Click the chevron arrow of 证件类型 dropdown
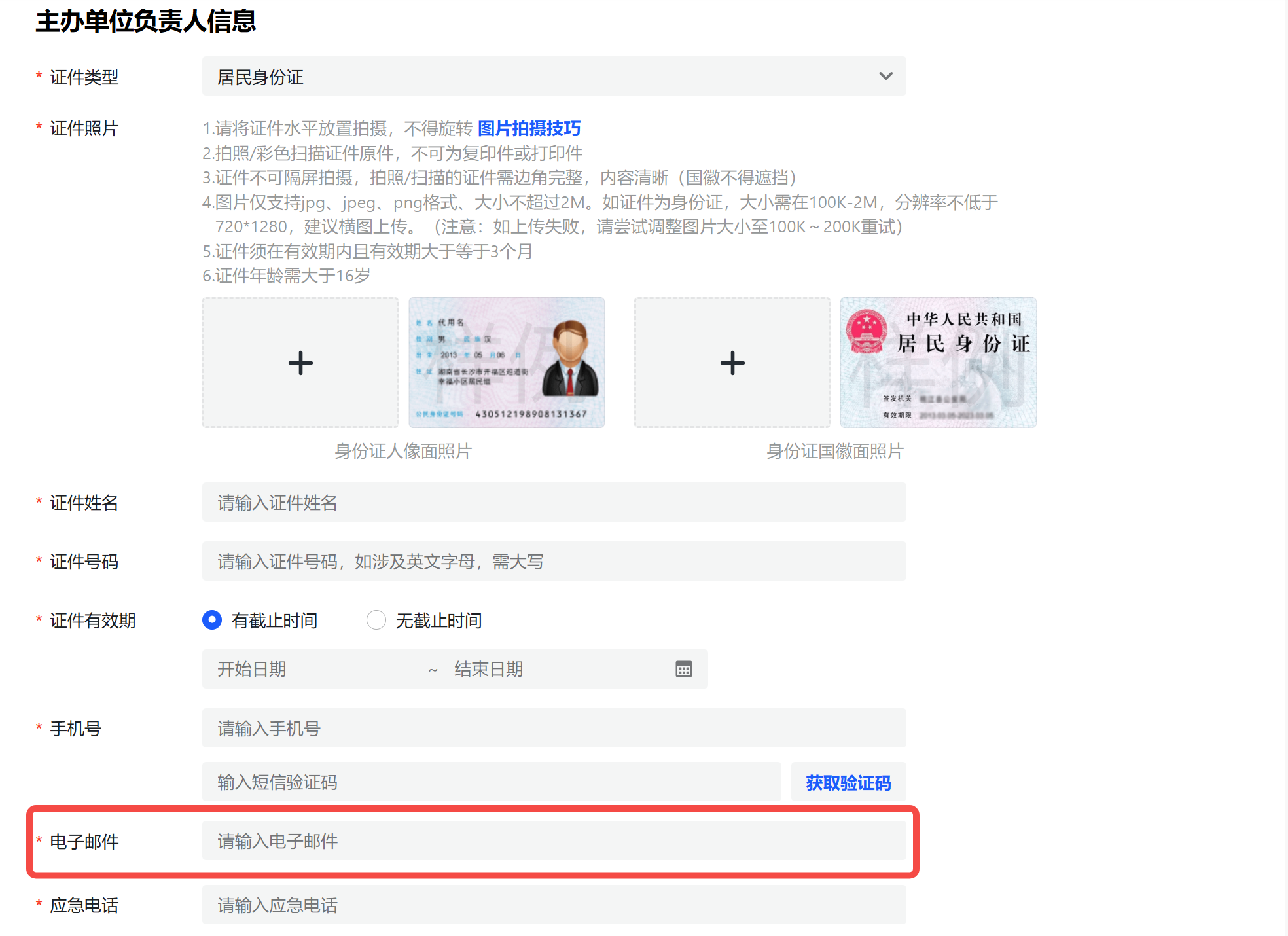1288x936 pixels. pos(885,76)
